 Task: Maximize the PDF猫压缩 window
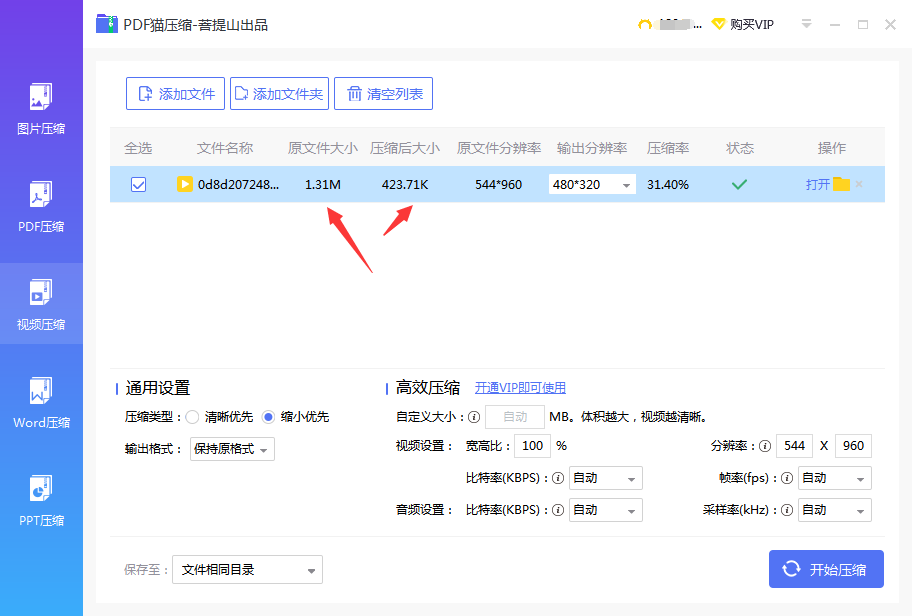[863, 24]
